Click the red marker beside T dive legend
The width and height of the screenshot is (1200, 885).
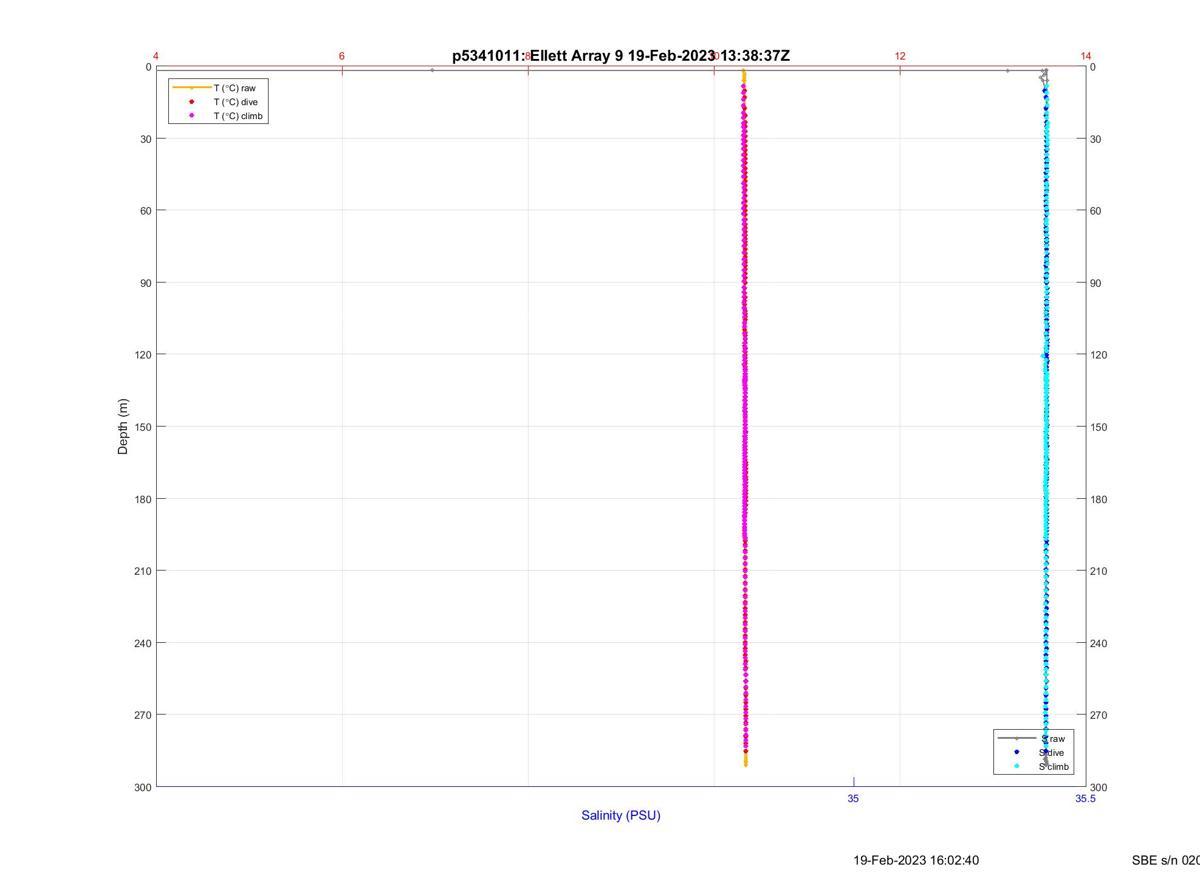pos(192,102)
